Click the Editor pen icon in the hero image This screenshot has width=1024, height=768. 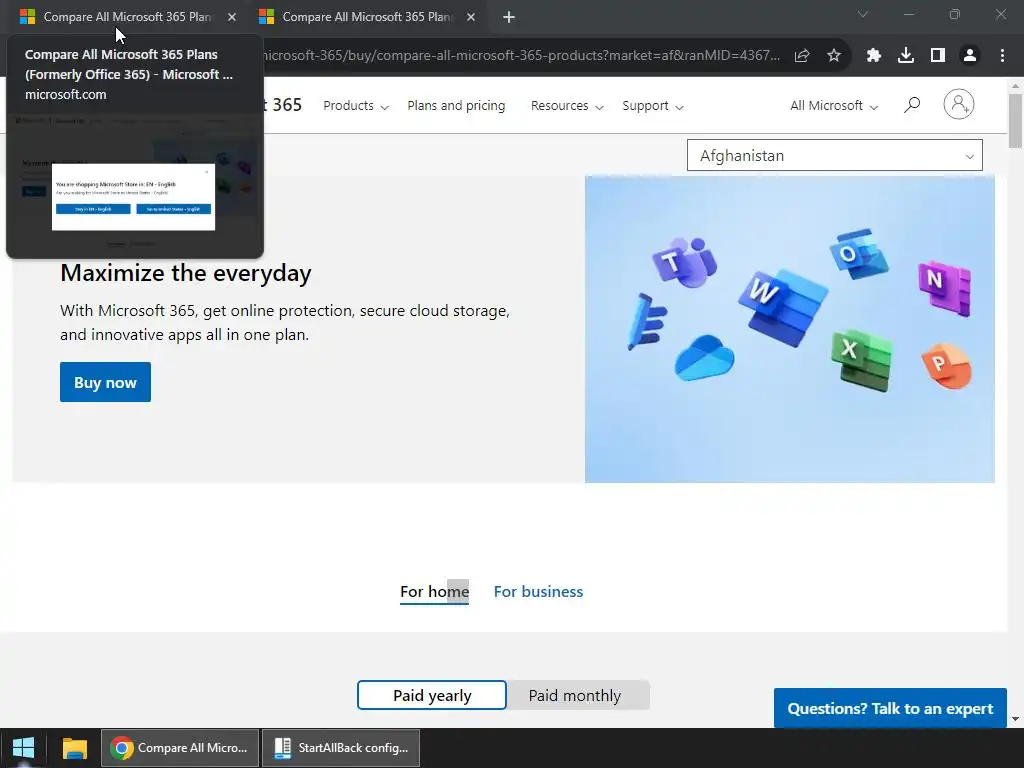tap(647, 321)
